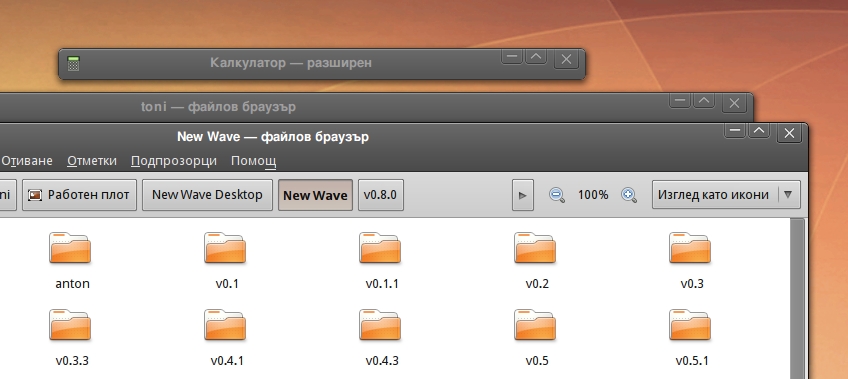The width and height of the screenshot is (848, 379).
Task: Close the toni file browser window
Action: pos(734,103)
